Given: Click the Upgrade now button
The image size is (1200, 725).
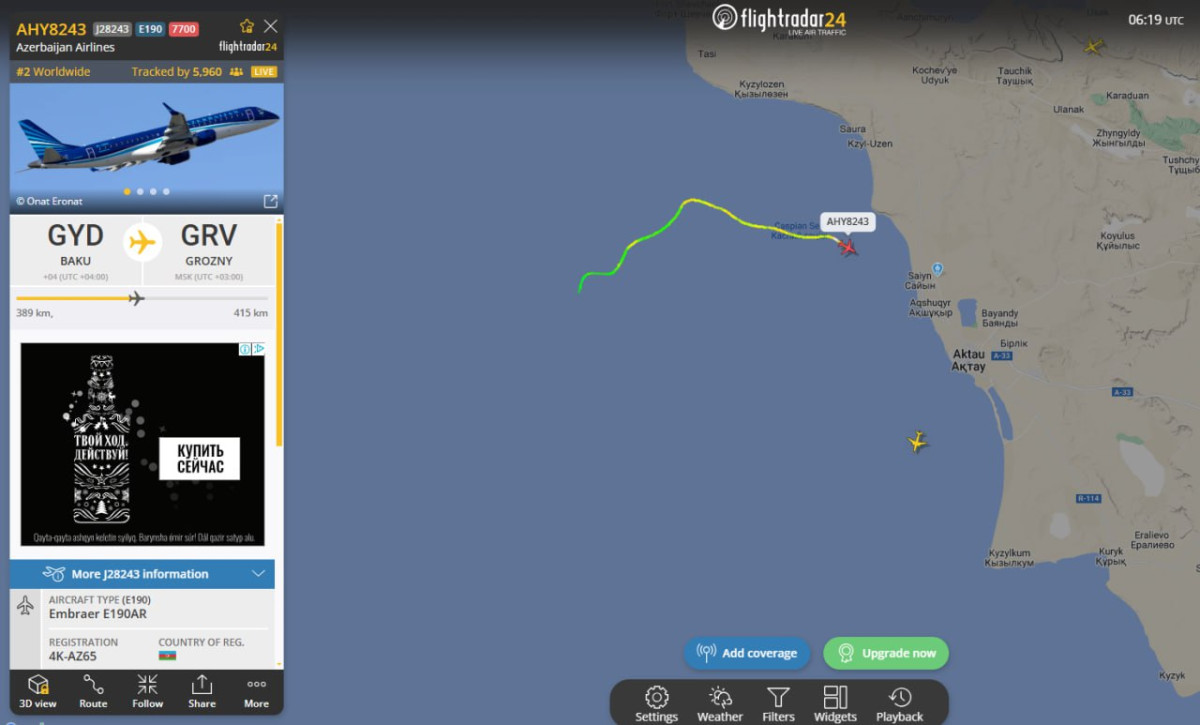Looking at the screenshot, I should (886, 653).
